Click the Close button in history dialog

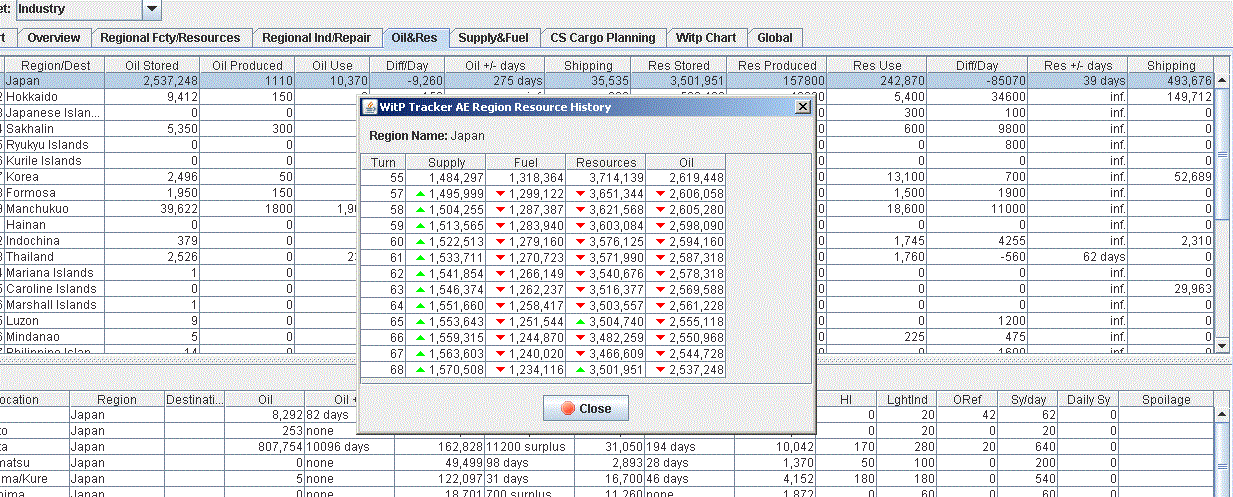coord(586,408)
